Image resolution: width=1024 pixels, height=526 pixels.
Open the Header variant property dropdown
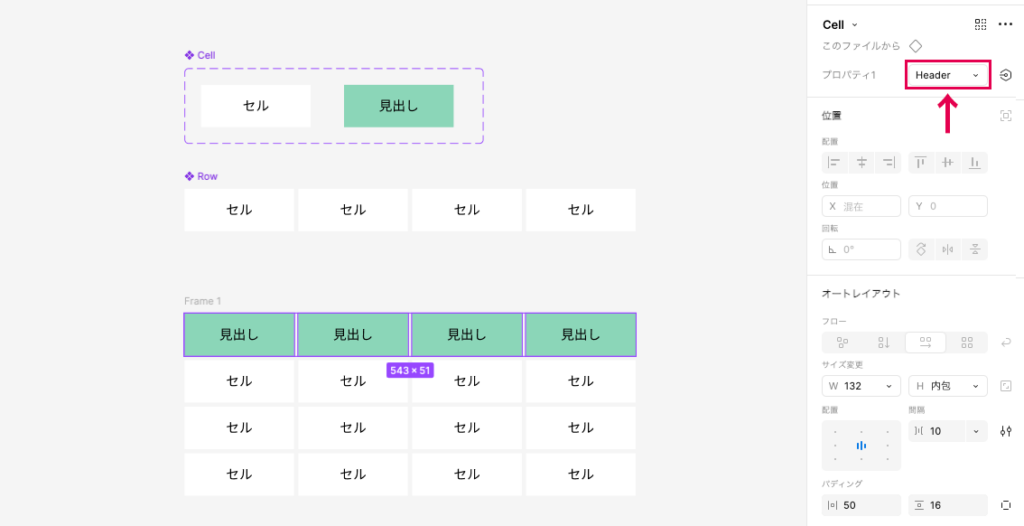pos(947,75)
